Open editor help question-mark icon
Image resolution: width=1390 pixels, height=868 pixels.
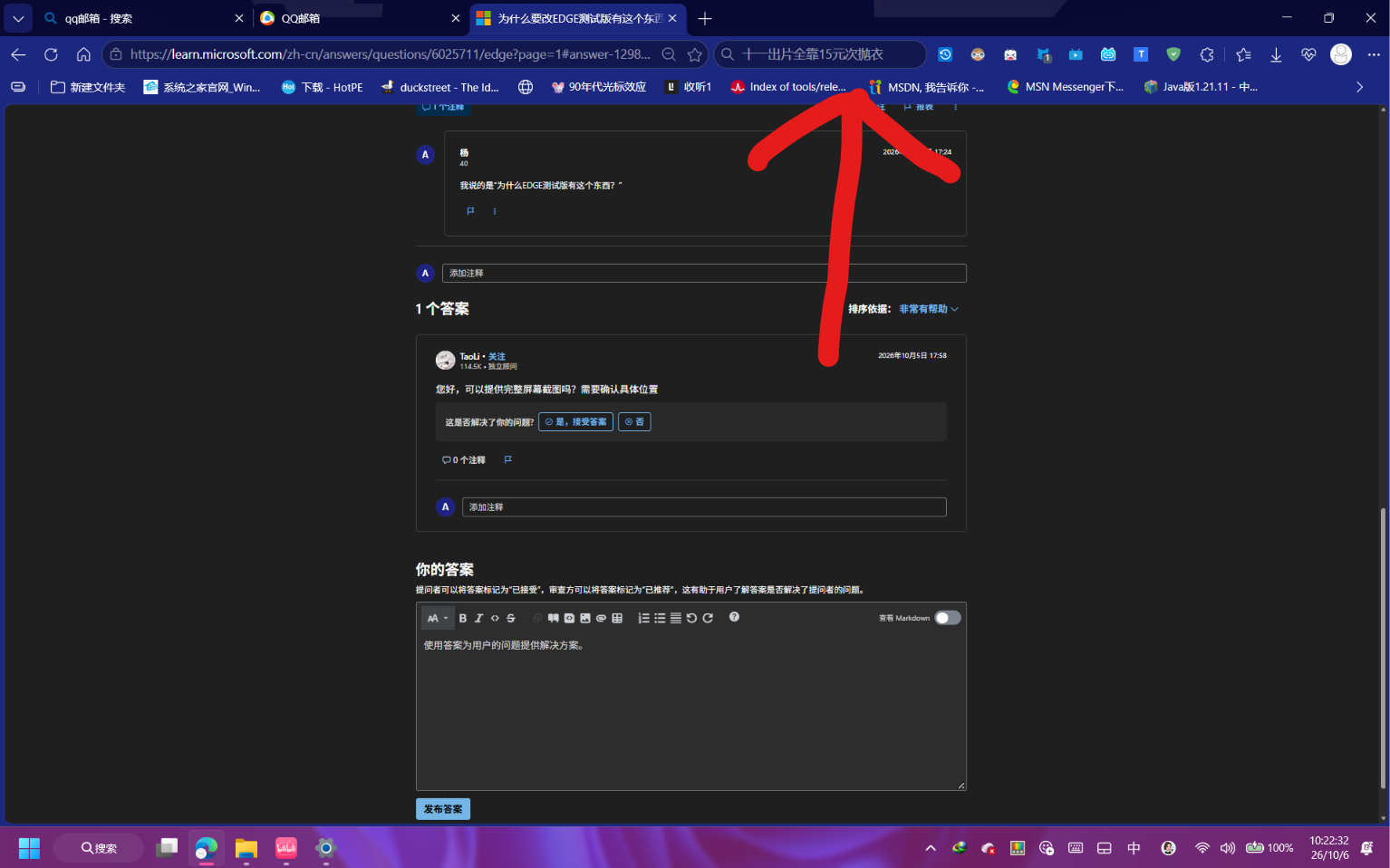[734, 617]
